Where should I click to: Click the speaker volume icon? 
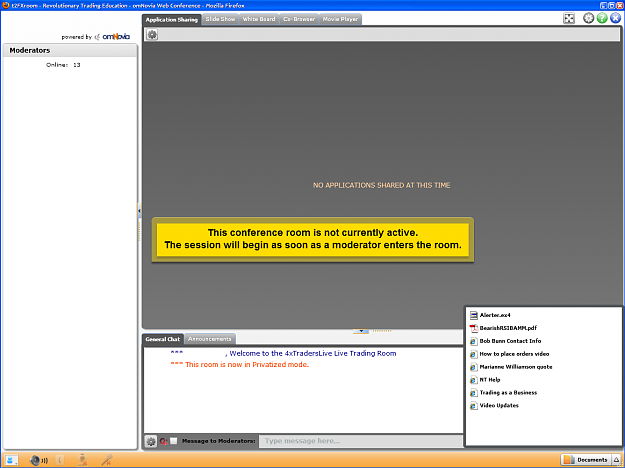point(39,460)
